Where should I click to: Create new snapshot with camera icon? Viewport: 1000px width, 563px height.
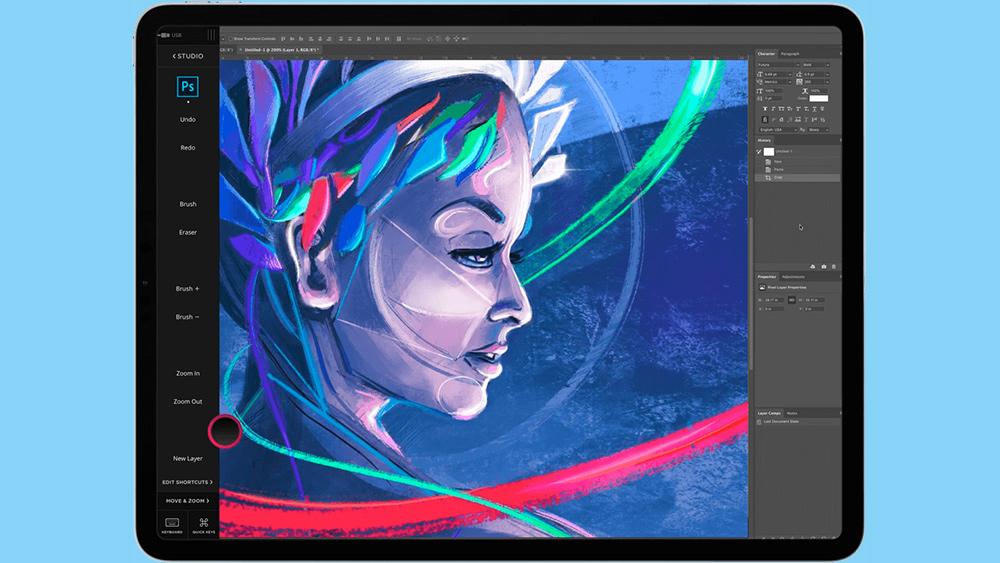[823, 267]
